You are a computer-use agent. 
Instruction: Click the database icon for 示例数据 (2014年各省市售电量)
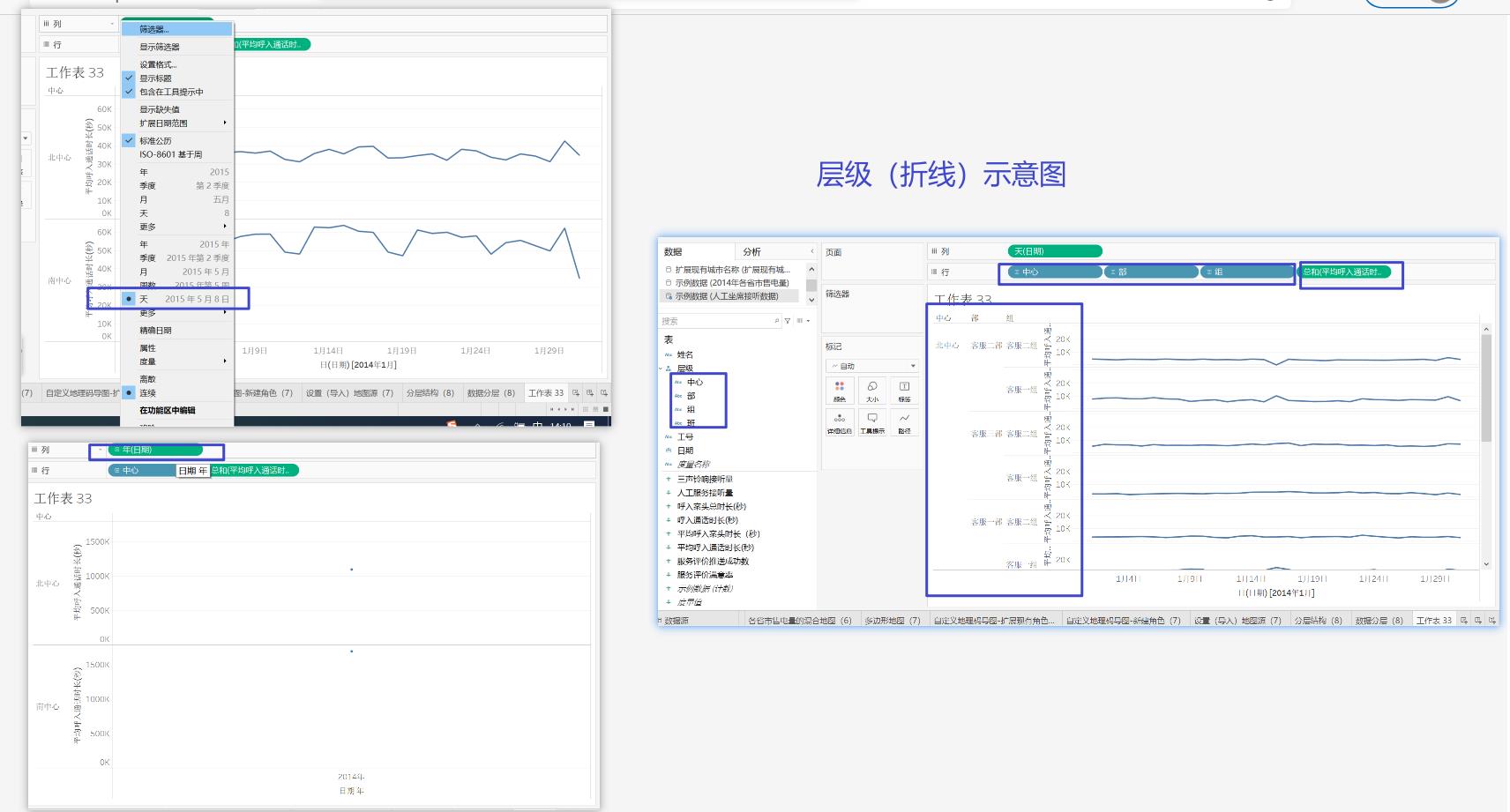pos(669,283)
